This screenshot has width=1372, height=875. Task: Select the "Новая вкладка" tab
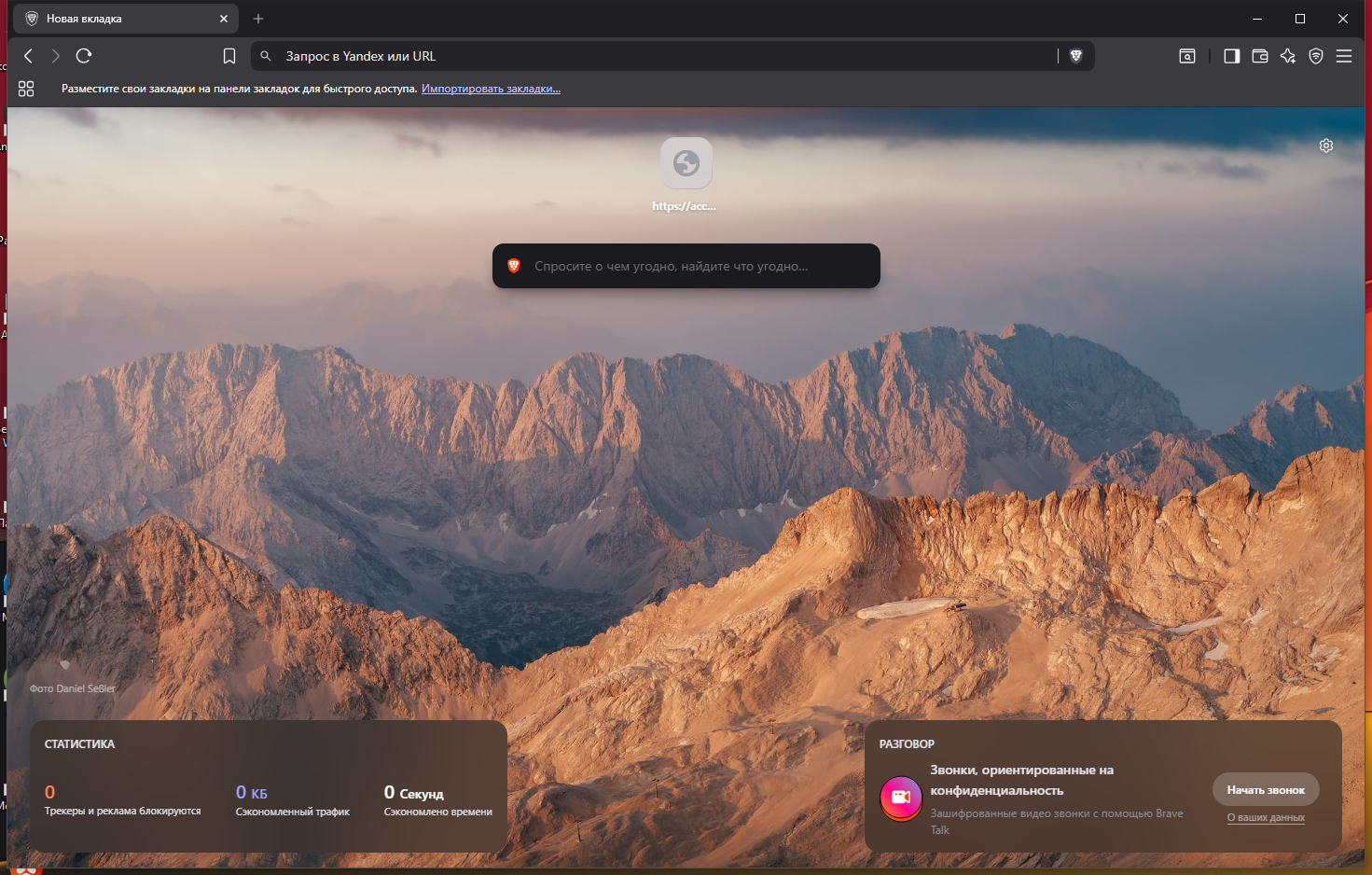click(126, 19)
